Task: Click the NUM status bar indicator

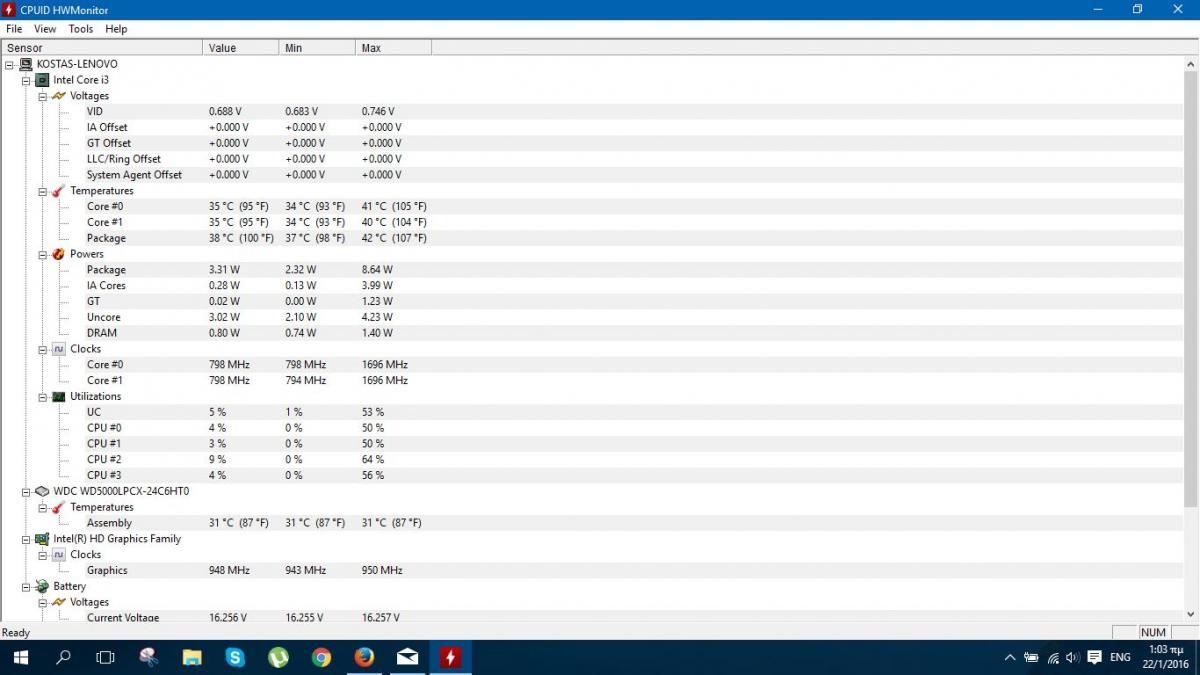Action: pyautogui.click(x=1153, y=632)
